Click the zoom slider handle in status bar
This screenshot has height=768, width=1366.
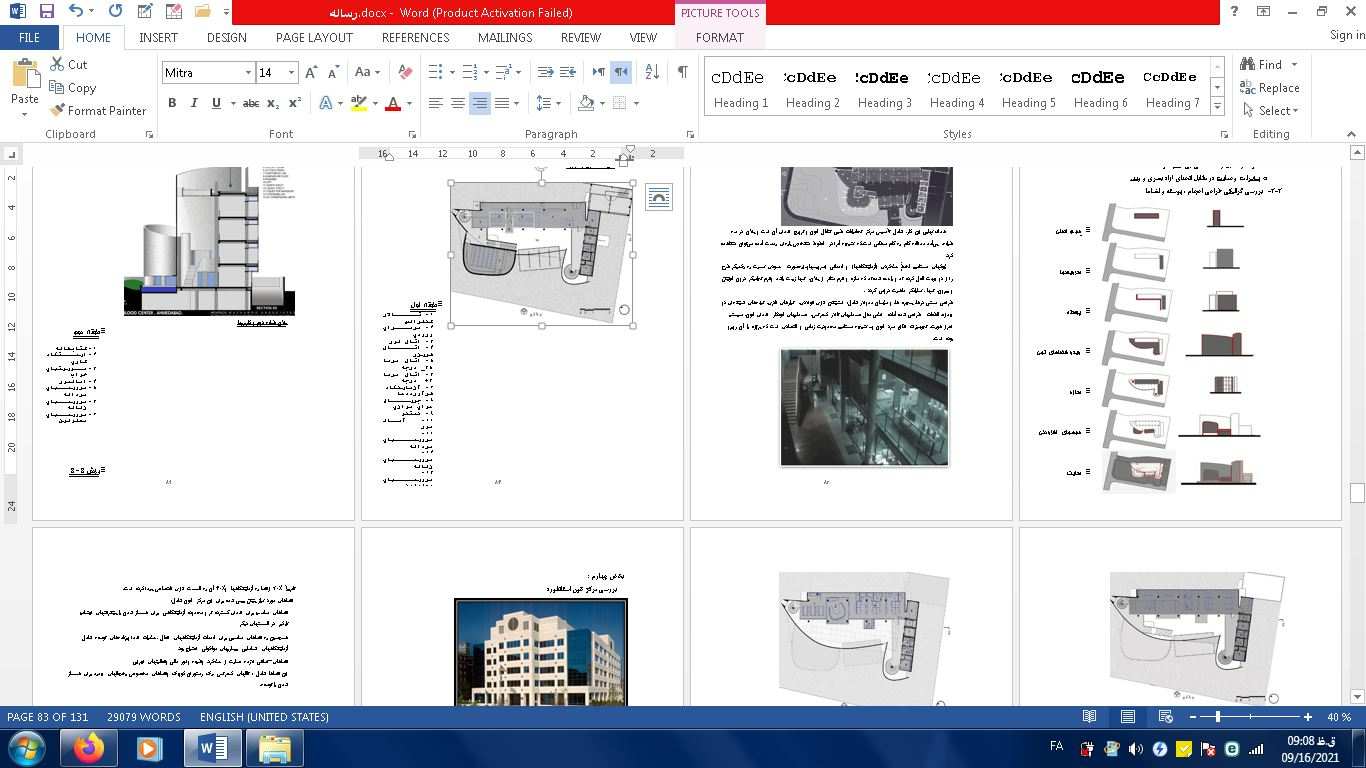click(1217, 717)
